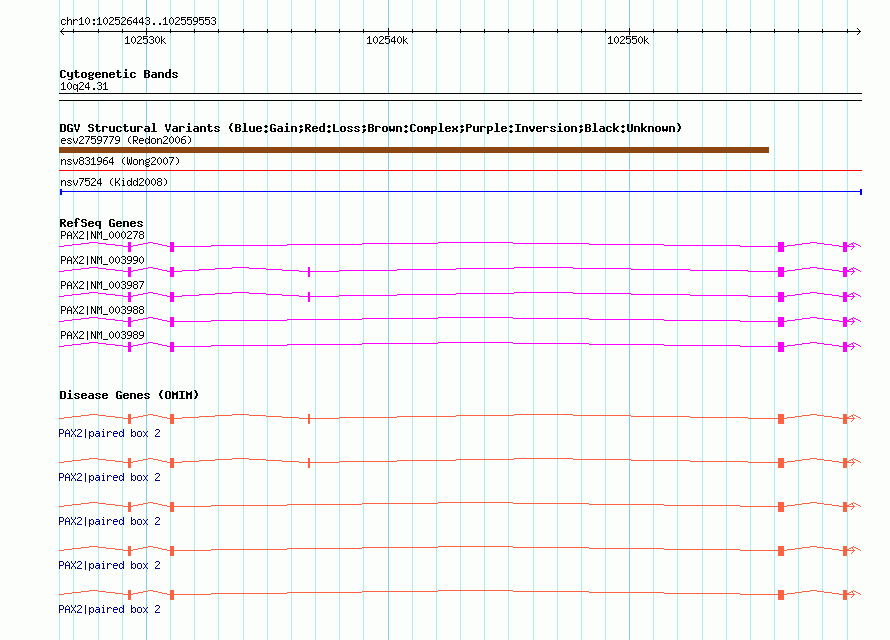This screenshot has height=640, width=890.
Task: Click the PAX2|NM_003989 transcript label
Action: click(102, 335)
